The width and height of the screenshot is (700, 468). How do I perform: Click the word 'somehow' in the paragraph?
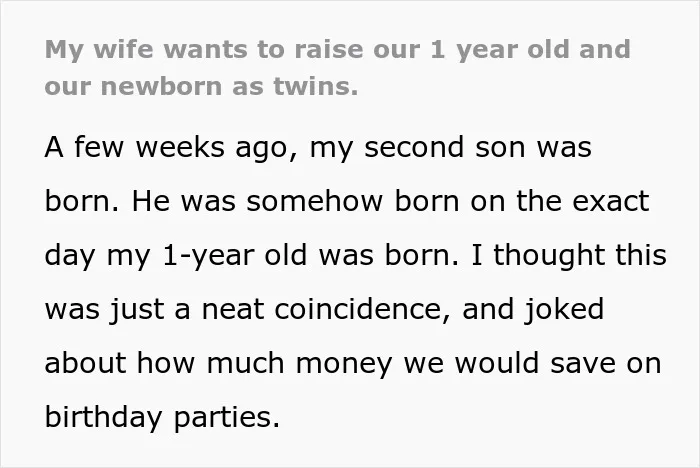314,201
